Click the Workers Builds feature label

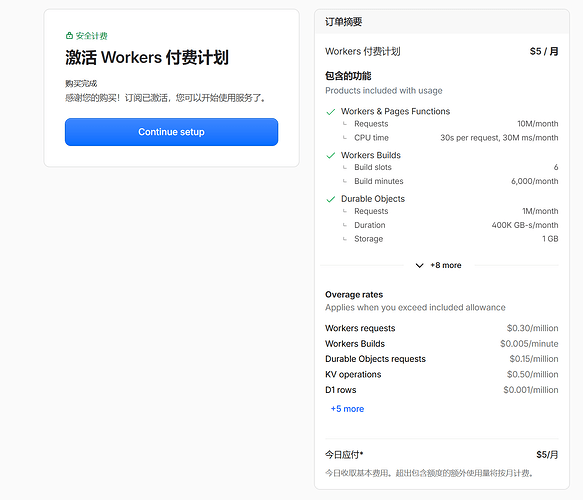371,155
